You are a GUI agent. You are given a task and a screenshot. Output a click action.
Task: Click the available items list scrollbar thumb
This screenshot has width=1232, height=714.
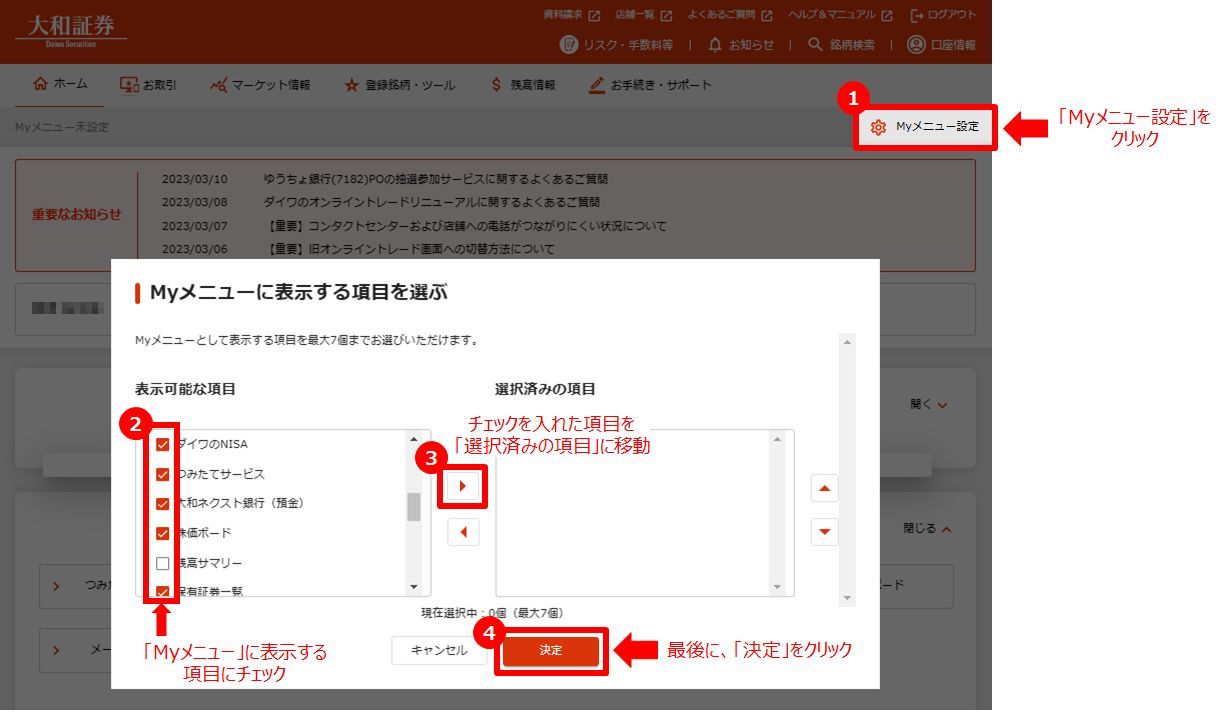(x=414, y=507)
